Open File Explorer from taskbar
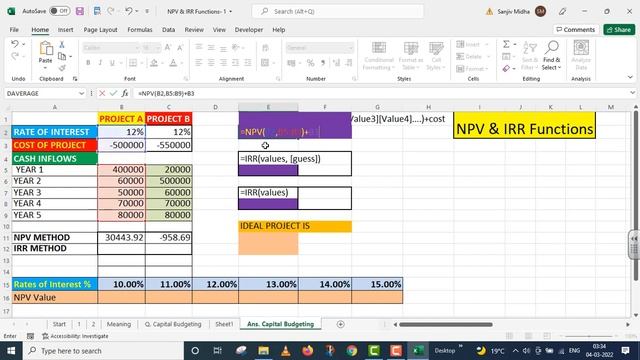This screenshot has height=360, width=640. 263,351
